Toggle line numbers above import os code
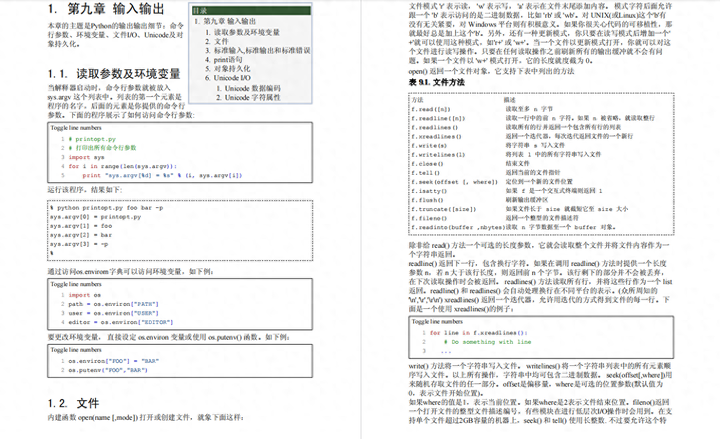Screen dimensions: 720x439 (76, 284)
